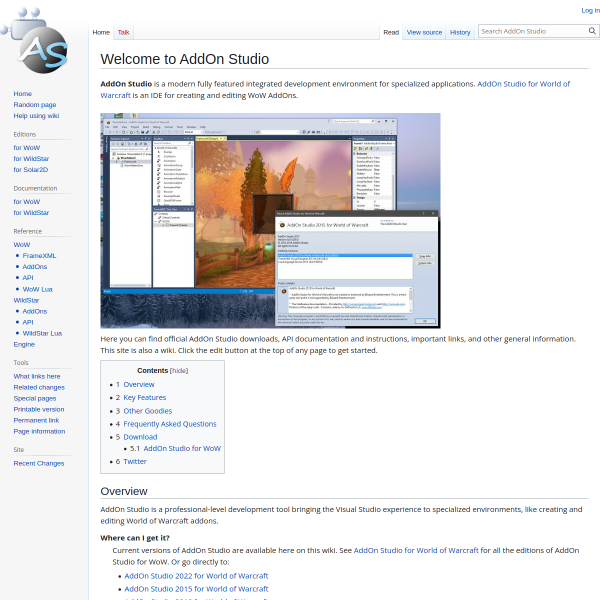
Task: Open the WildStar Lua reference
Action: click(42, 334)
